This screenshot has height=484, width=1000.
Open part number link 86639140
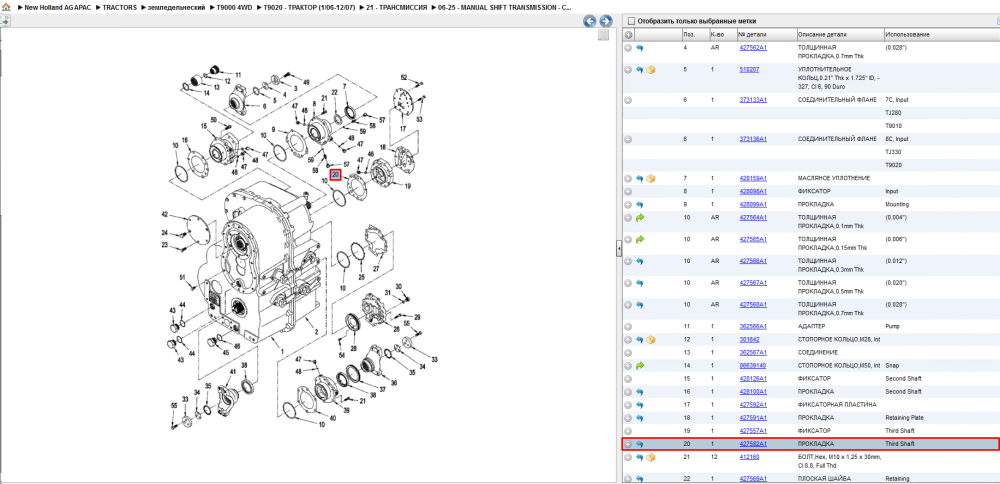[x=753, y=365]
